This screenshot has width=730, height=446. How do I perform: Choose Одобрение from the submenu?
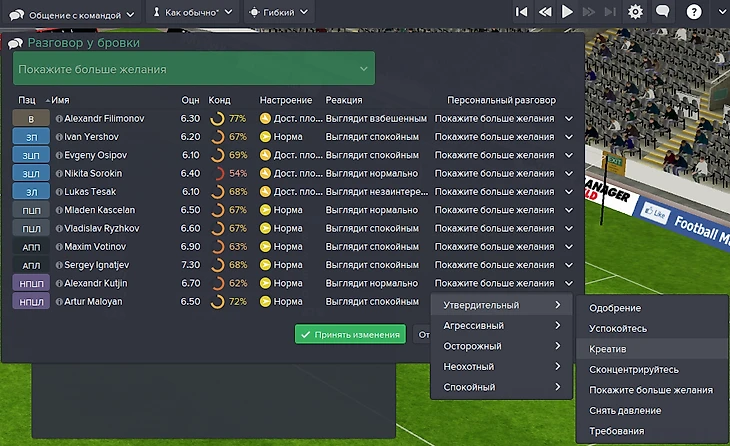coord(652,308)
